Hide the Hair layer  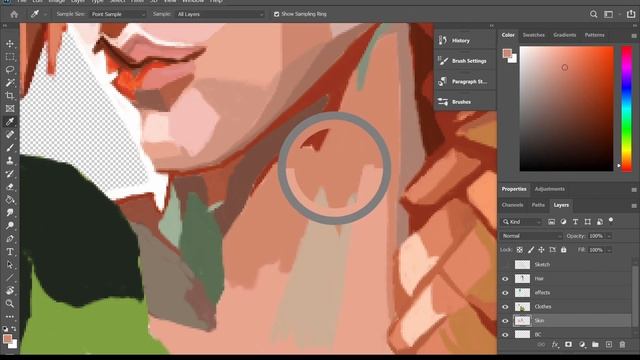pos(505,279)
